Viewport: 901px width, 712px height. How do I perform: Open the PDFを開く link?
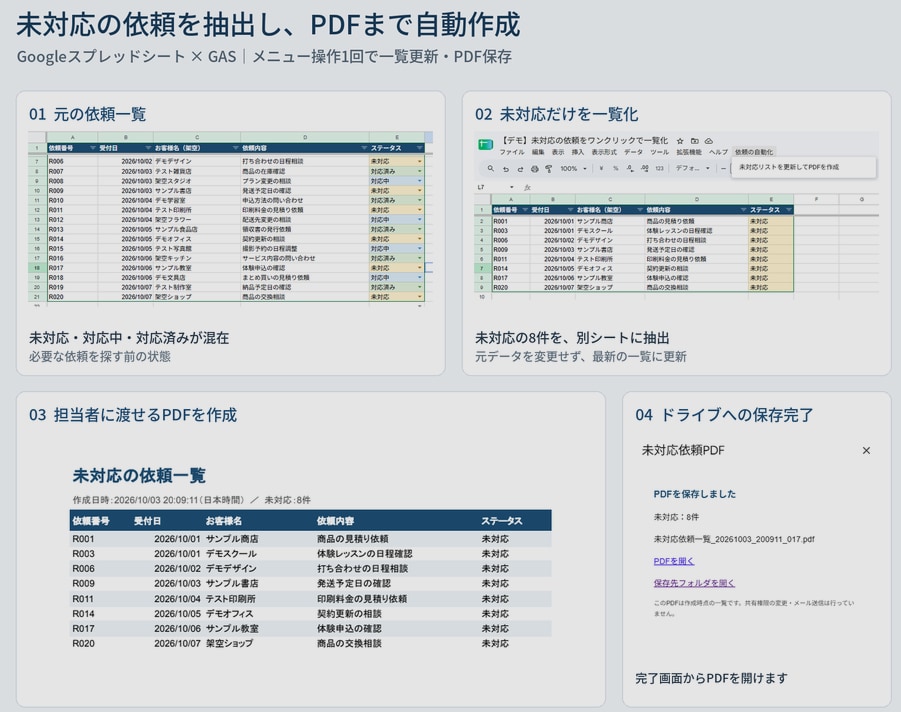[673, 561]
